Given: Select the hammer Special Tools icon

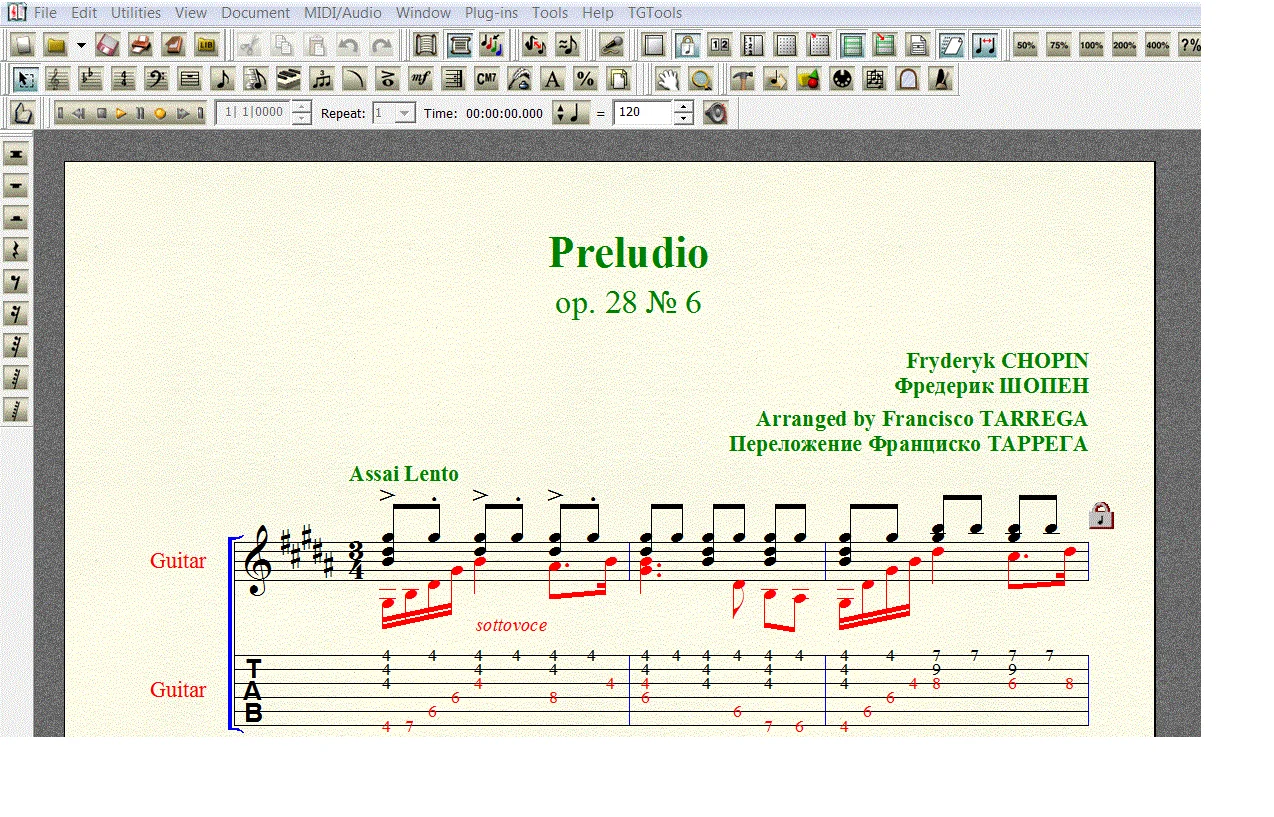Looking at the screenshot, I should [x=742, y=79].
